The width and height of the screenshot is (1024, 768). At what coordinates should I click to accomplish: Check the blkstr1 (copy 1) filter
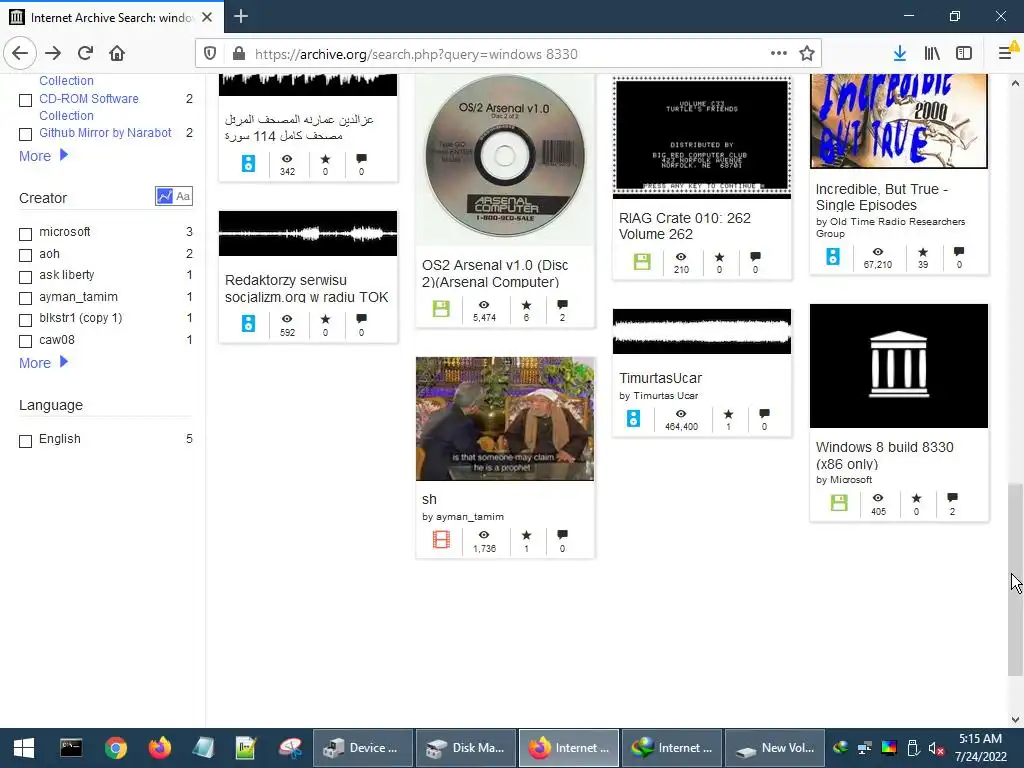click(25, 320)
